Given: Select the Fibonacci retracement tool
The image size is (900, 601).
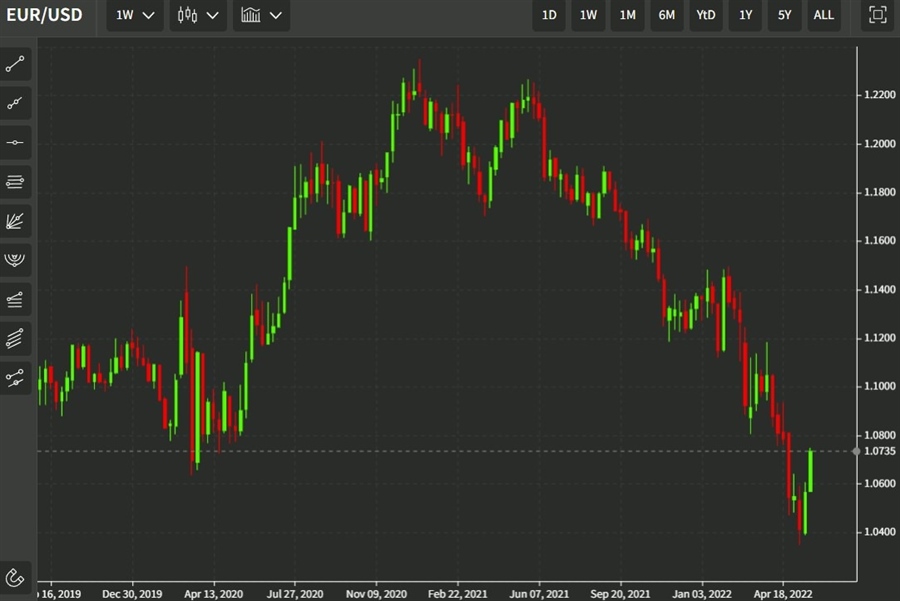Looking at the screenshot, I should (x=15, y=182).
